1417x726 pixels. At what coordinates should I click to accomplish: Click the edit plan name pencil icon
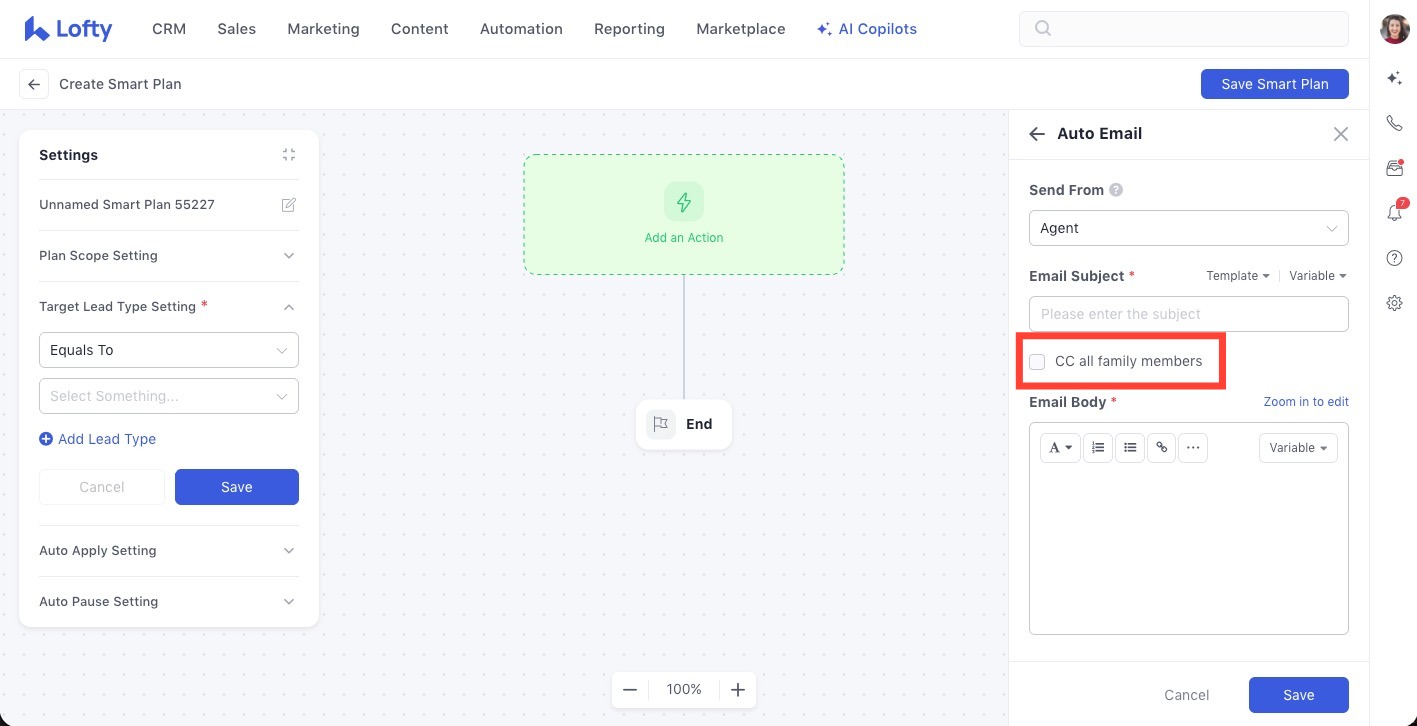(x=288, y=205)
